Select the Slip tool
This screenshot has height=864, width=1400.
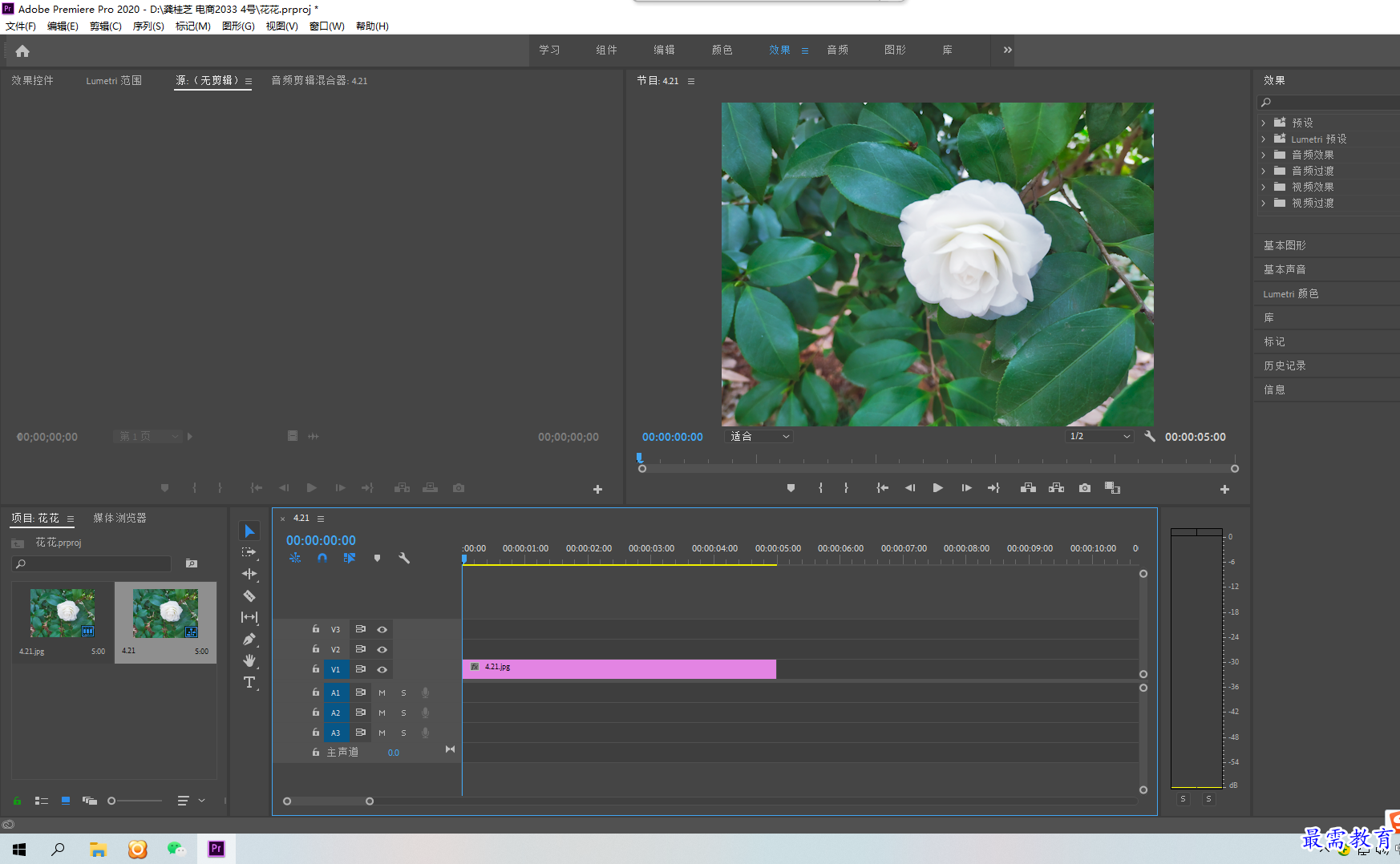(x=249, y=617)
